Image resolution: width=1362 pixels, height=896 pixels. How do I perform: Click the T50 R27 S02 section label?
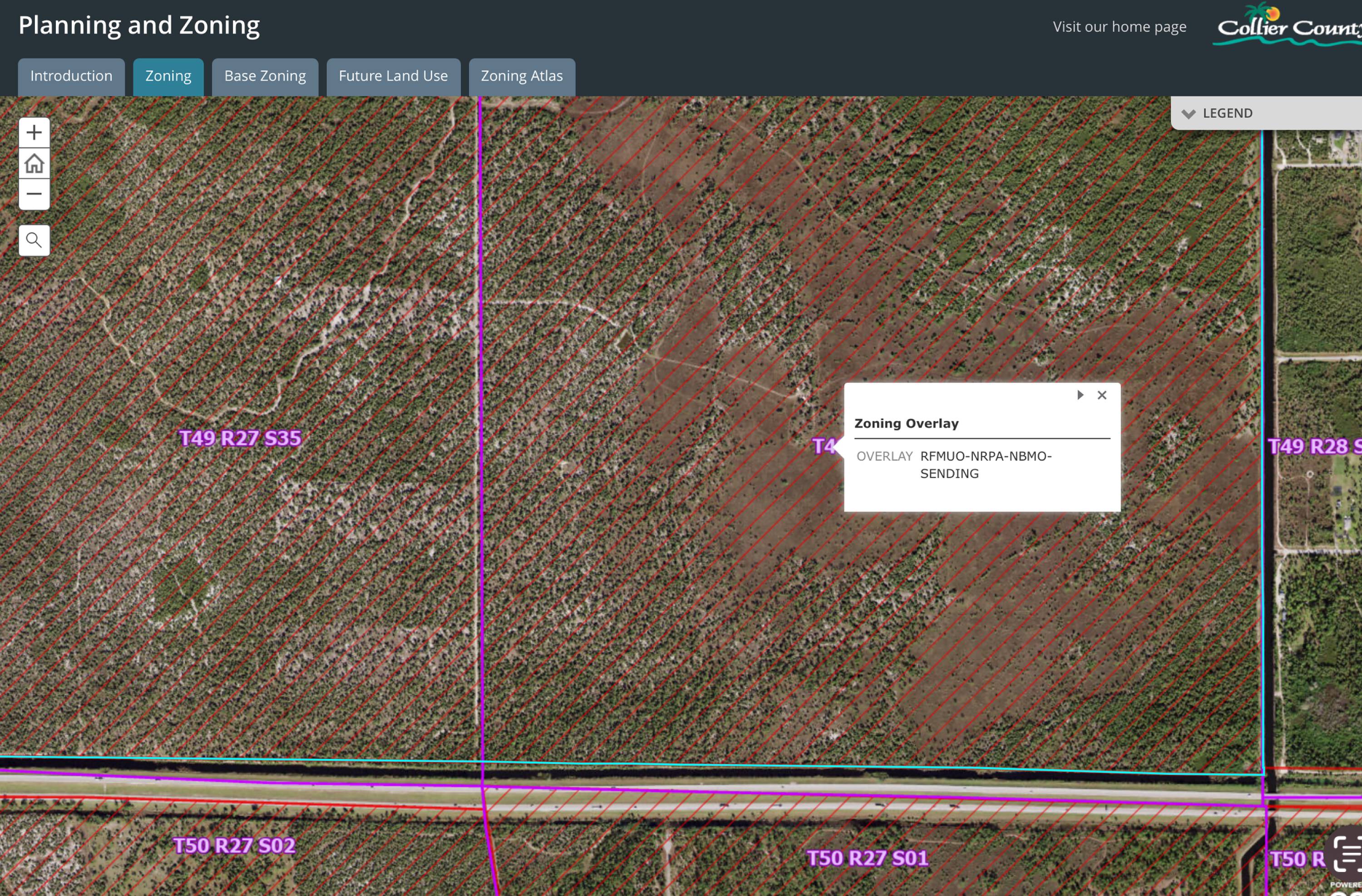coord(234,846)
